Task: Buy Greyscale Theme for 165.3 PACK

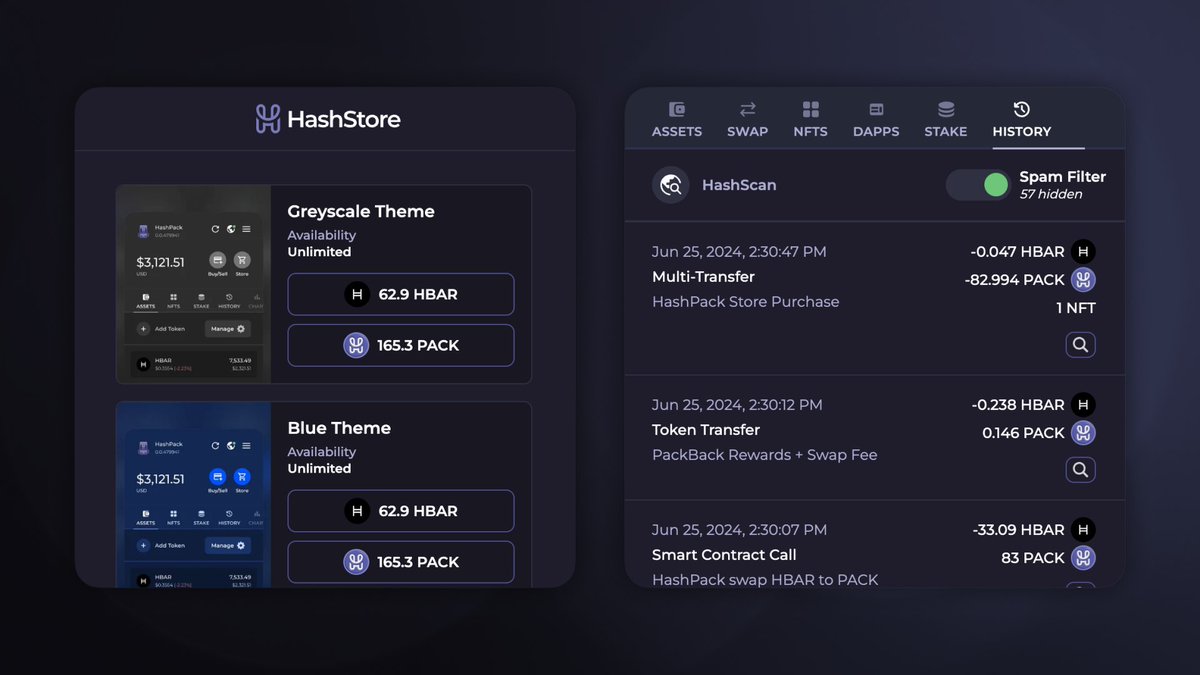Action: [401, 345]
